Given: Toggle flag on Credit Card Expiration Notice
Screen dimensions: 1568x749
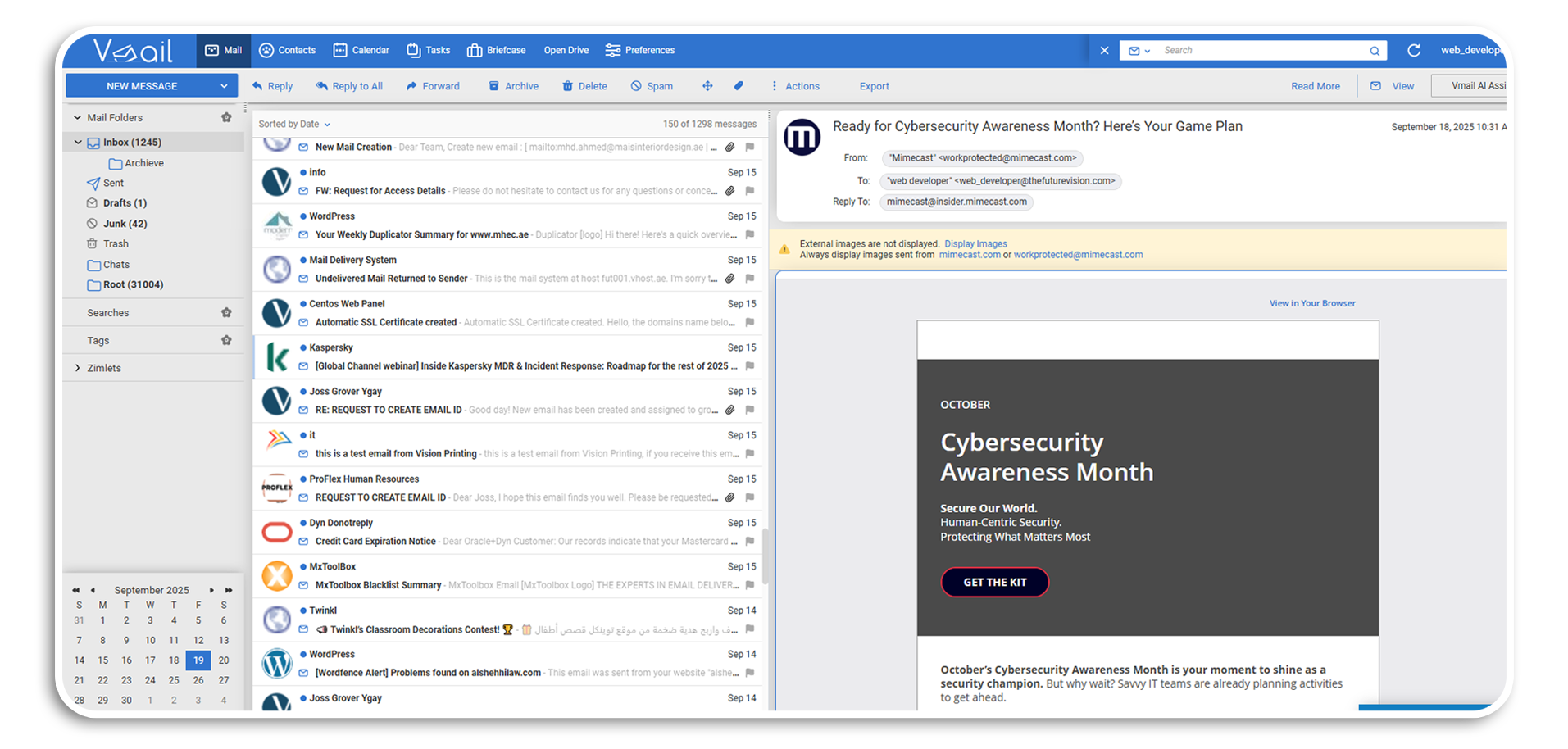Looking at the screenshot, I should click(x=750, y=542).
